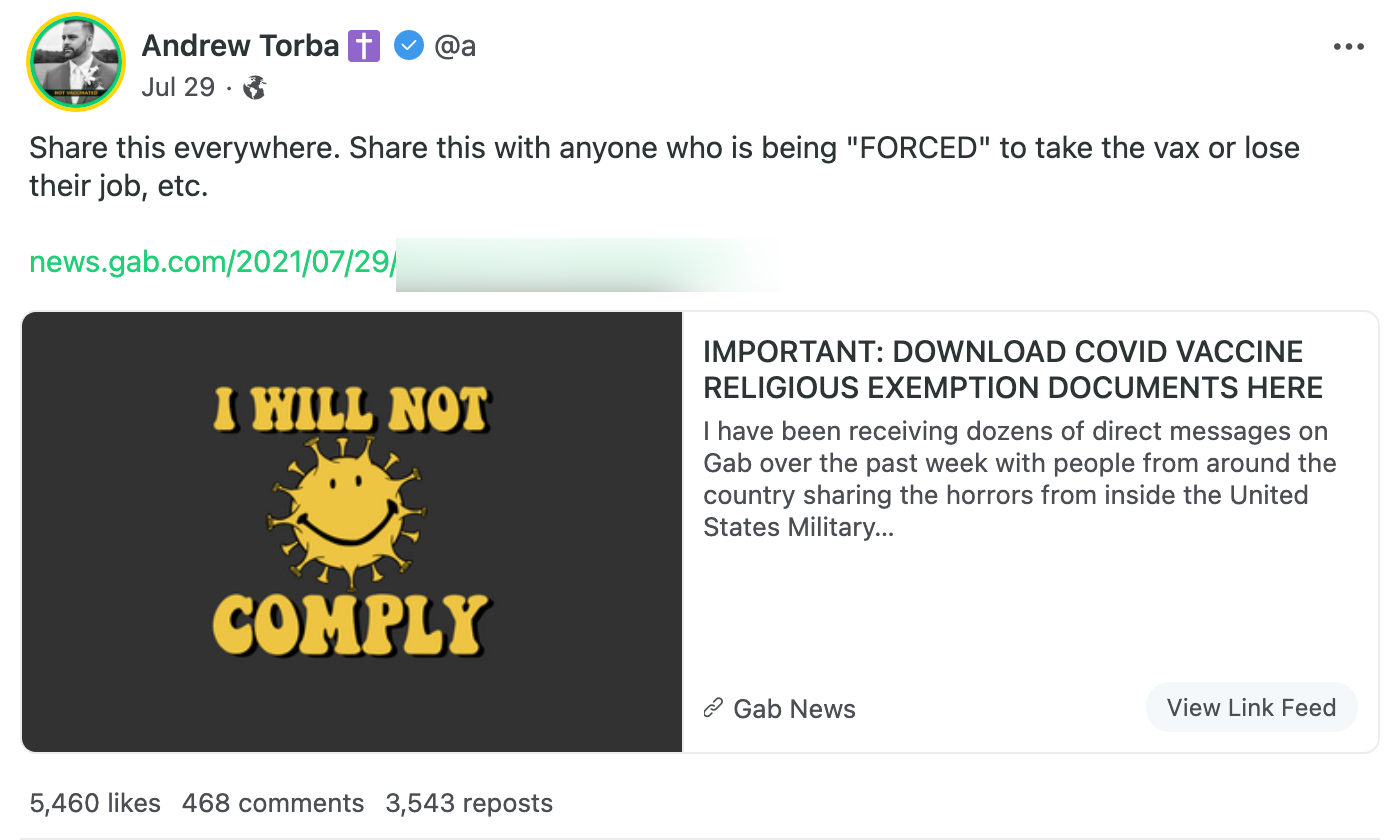Click the chain link icon beside Gab News
Image resolution: width=1396 pixels, height=840 pixels.
[713, 709]
